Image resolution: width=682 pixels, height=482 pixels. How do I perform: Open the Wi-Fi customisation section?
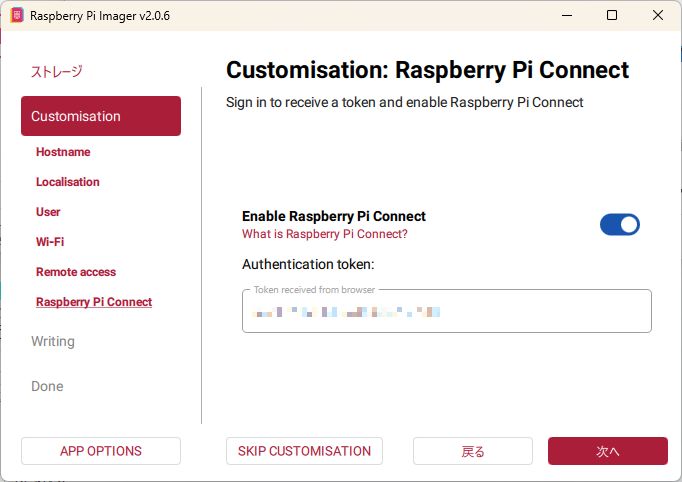(50, 242)
